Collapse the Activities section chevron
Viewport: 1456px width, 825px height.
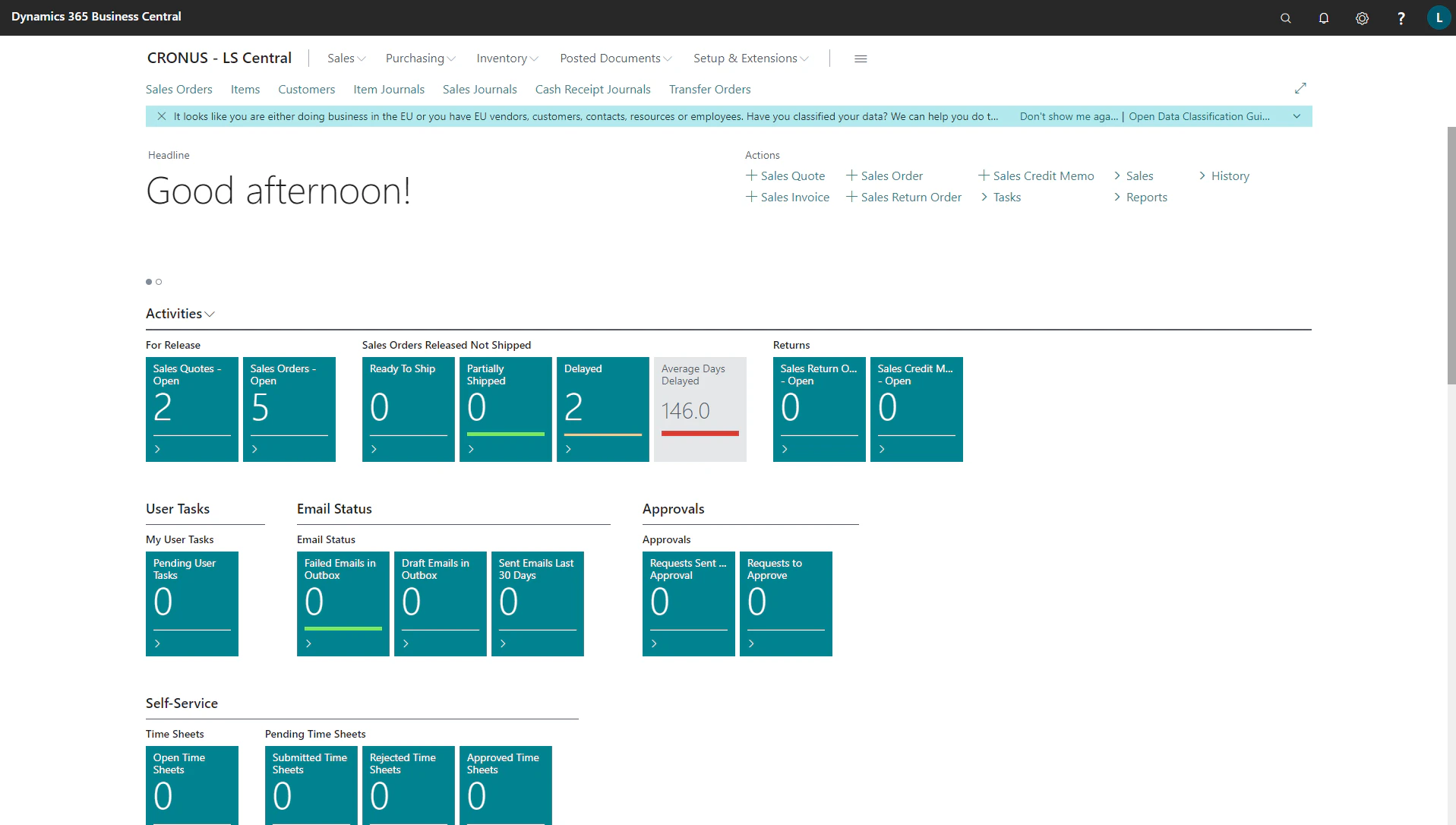click(210, 314)
